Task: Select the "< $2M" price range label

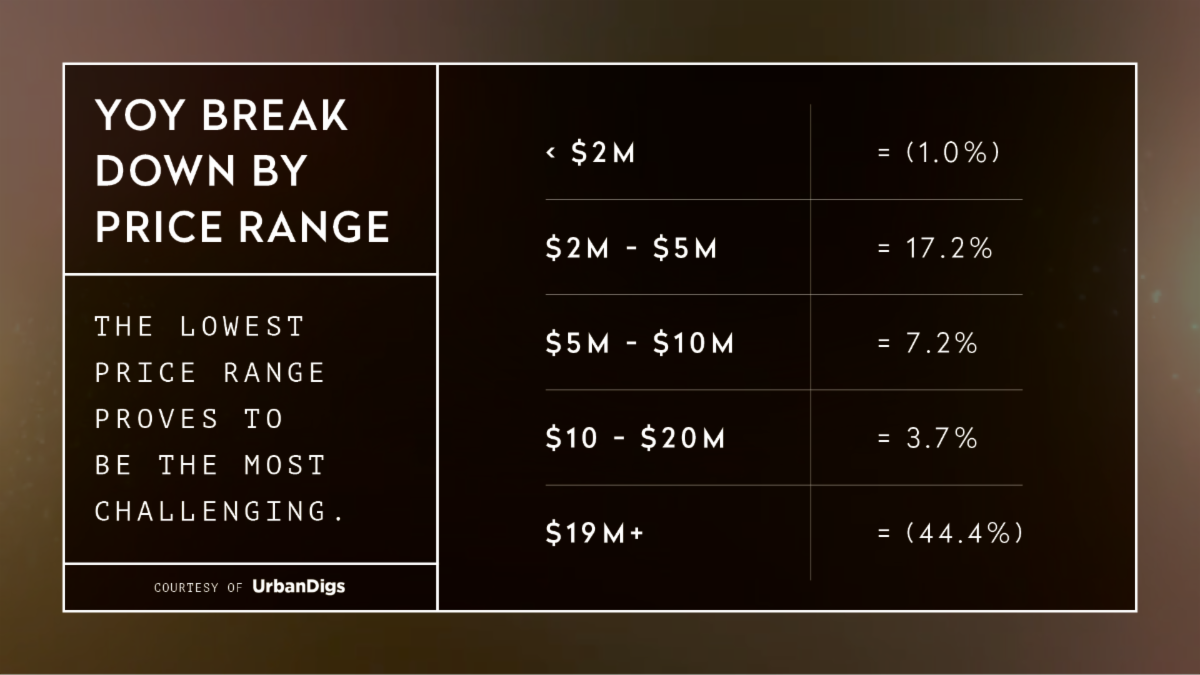Action: [591, 154]
